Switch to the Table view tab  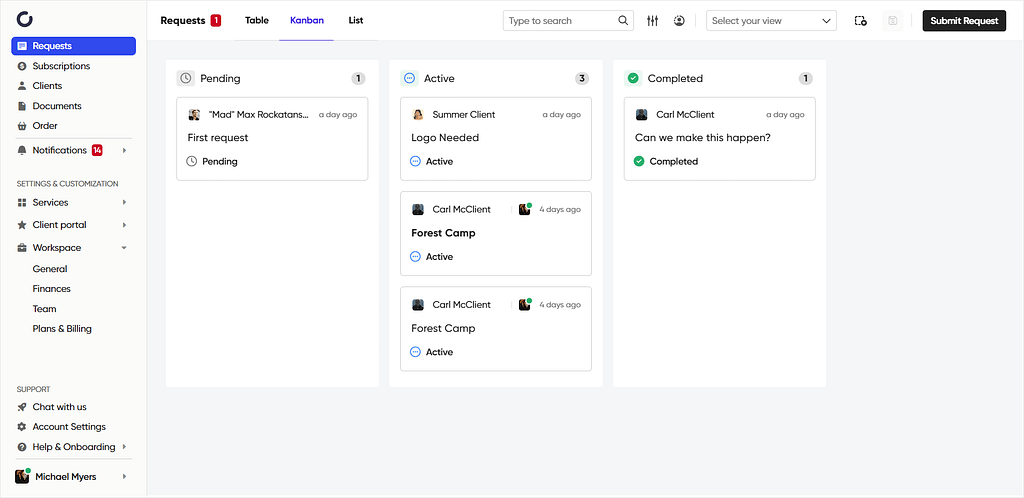point(257,20)
